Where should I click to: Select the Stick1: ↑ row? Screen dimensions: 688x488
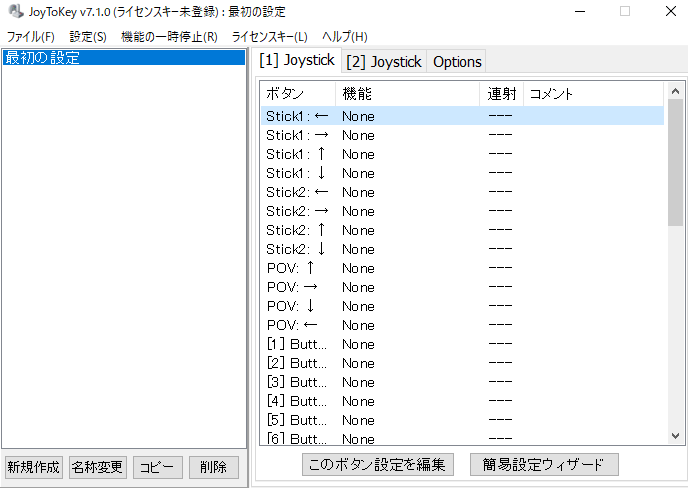point(462,154)
